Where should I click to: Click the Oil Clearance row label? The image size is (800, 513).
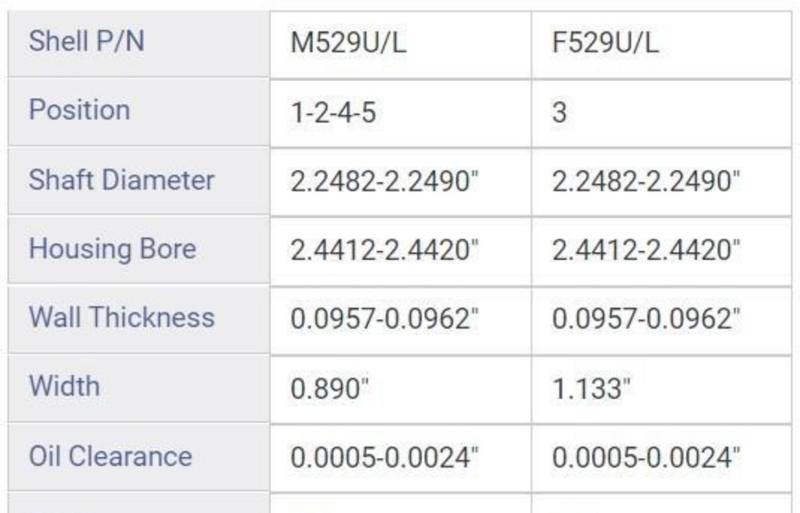pos(110,456)
